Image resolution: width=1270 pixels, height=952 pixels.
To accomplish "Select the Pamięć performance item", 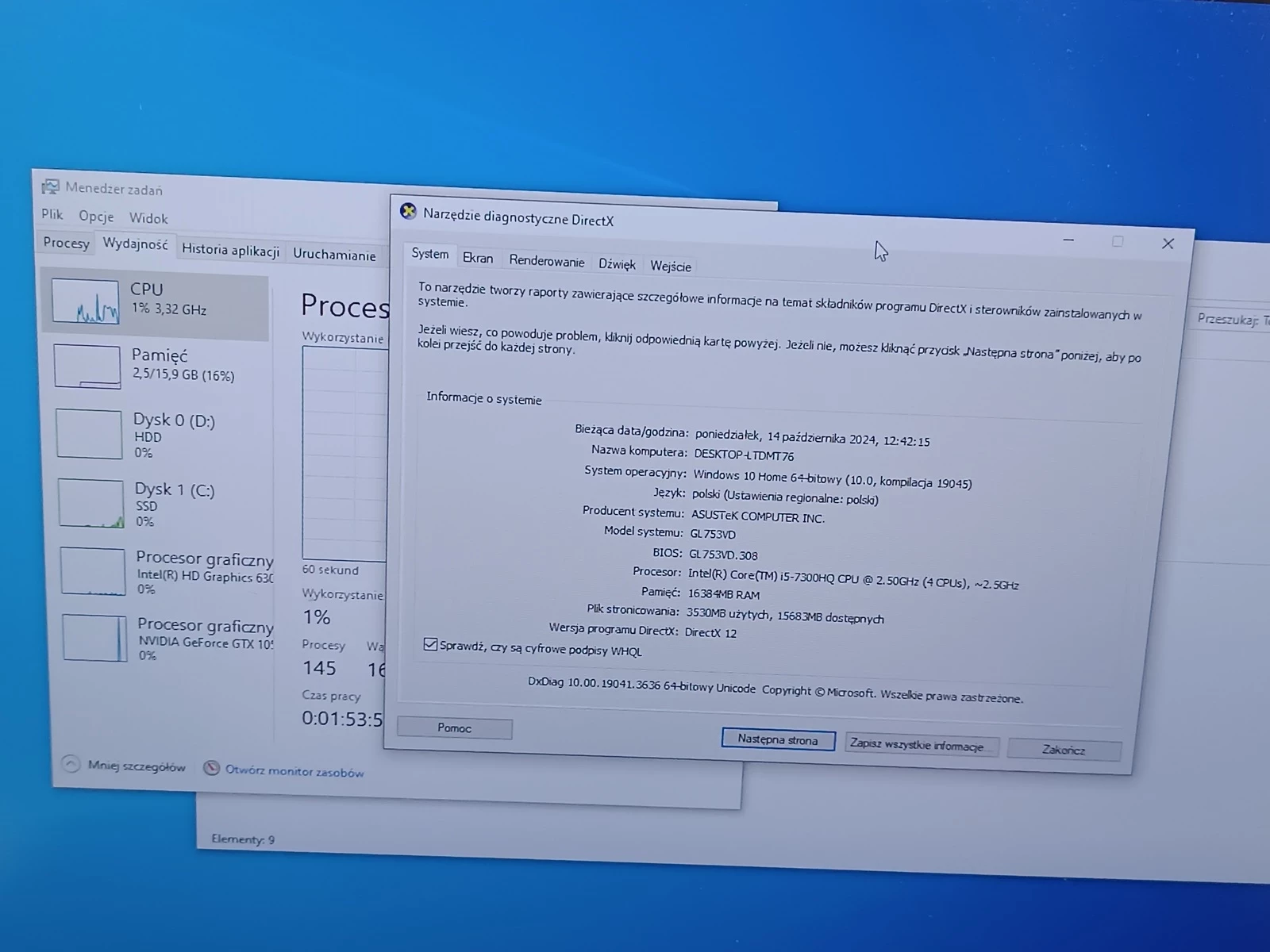I will pos(157,365).
